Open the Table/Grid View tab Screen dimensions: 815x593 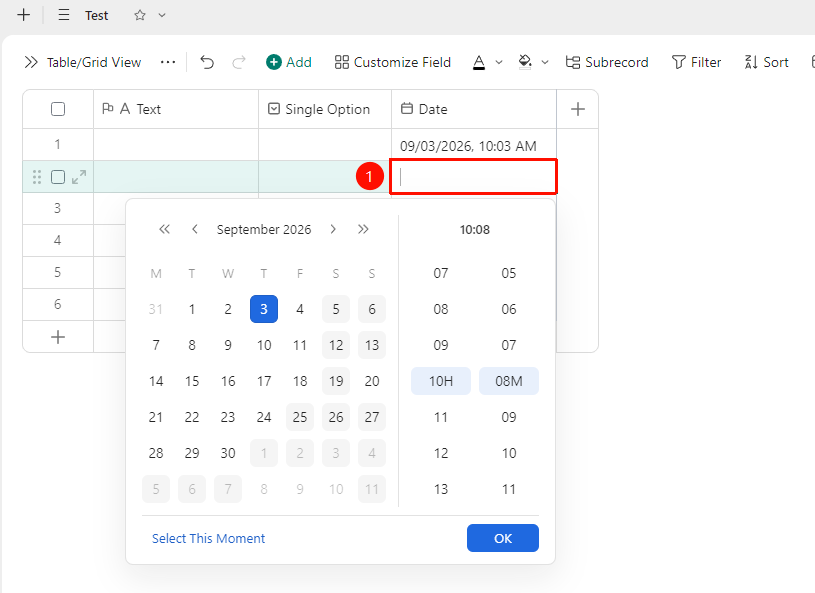tap(94, 62)
